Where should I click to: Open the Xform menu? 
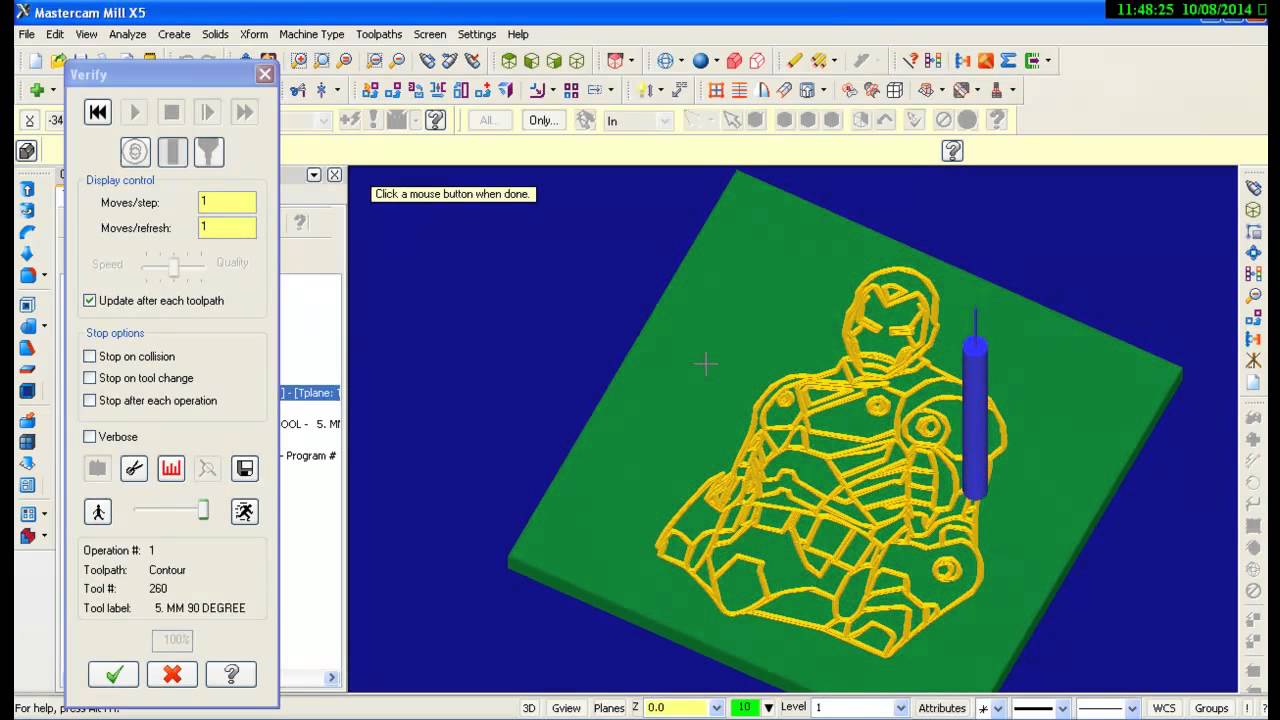[x=254, y=34]
